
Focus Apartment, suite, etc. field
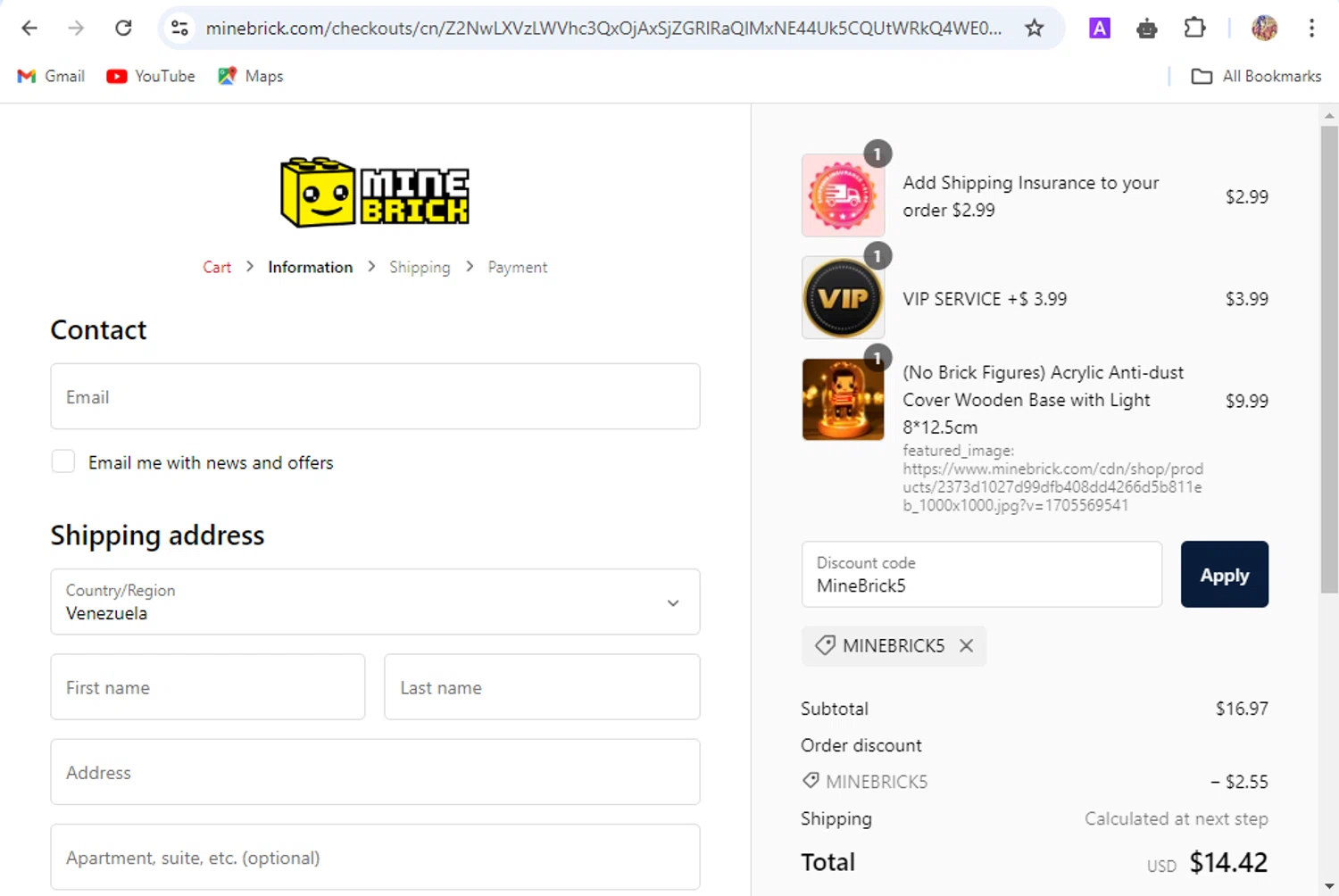click(x=375, y=857)
